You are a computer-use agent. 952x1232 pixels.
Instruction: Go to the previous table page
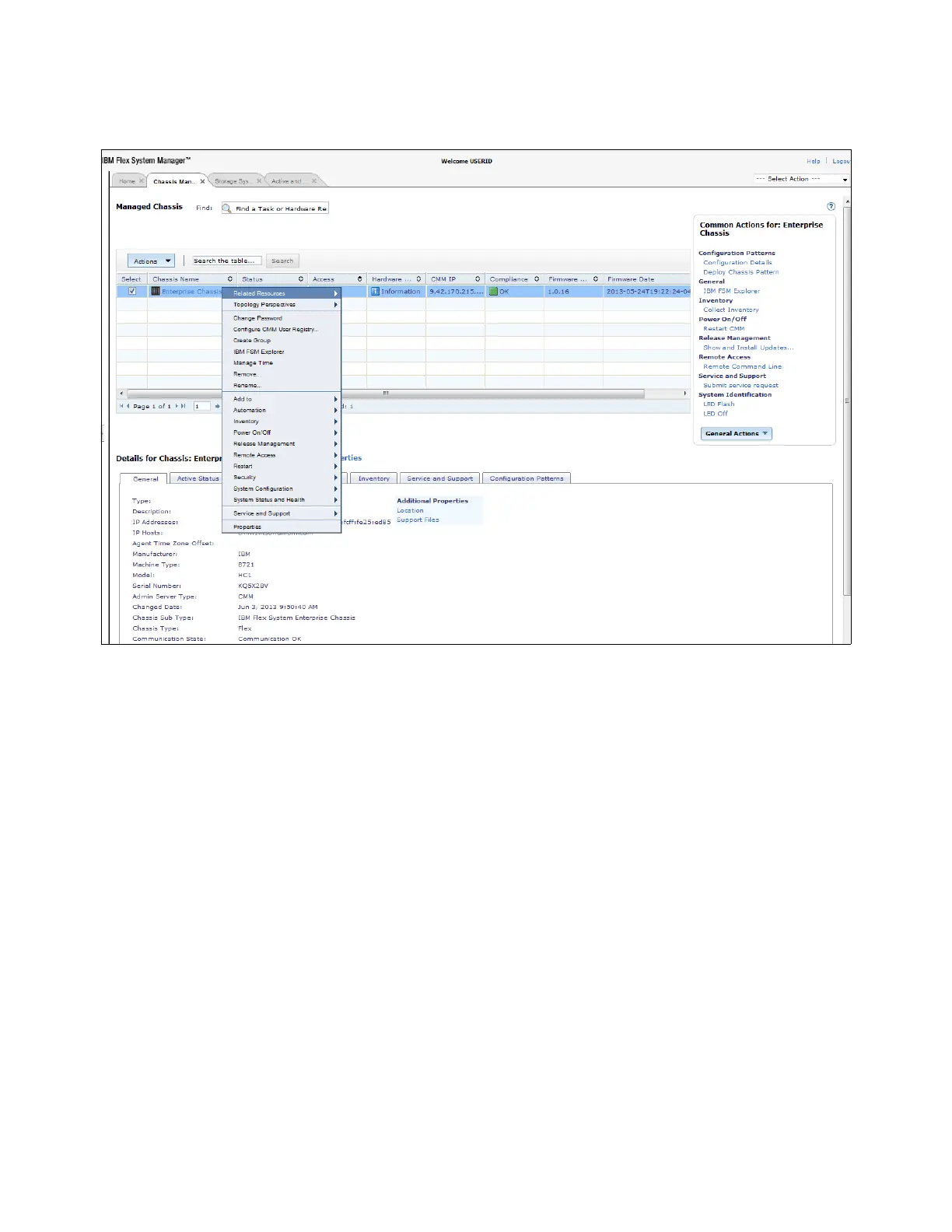(x=128, y=406)
